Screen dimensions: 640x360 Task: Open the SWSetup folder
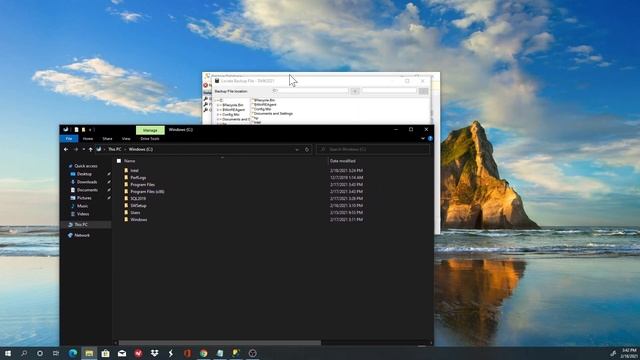point(138,205)
